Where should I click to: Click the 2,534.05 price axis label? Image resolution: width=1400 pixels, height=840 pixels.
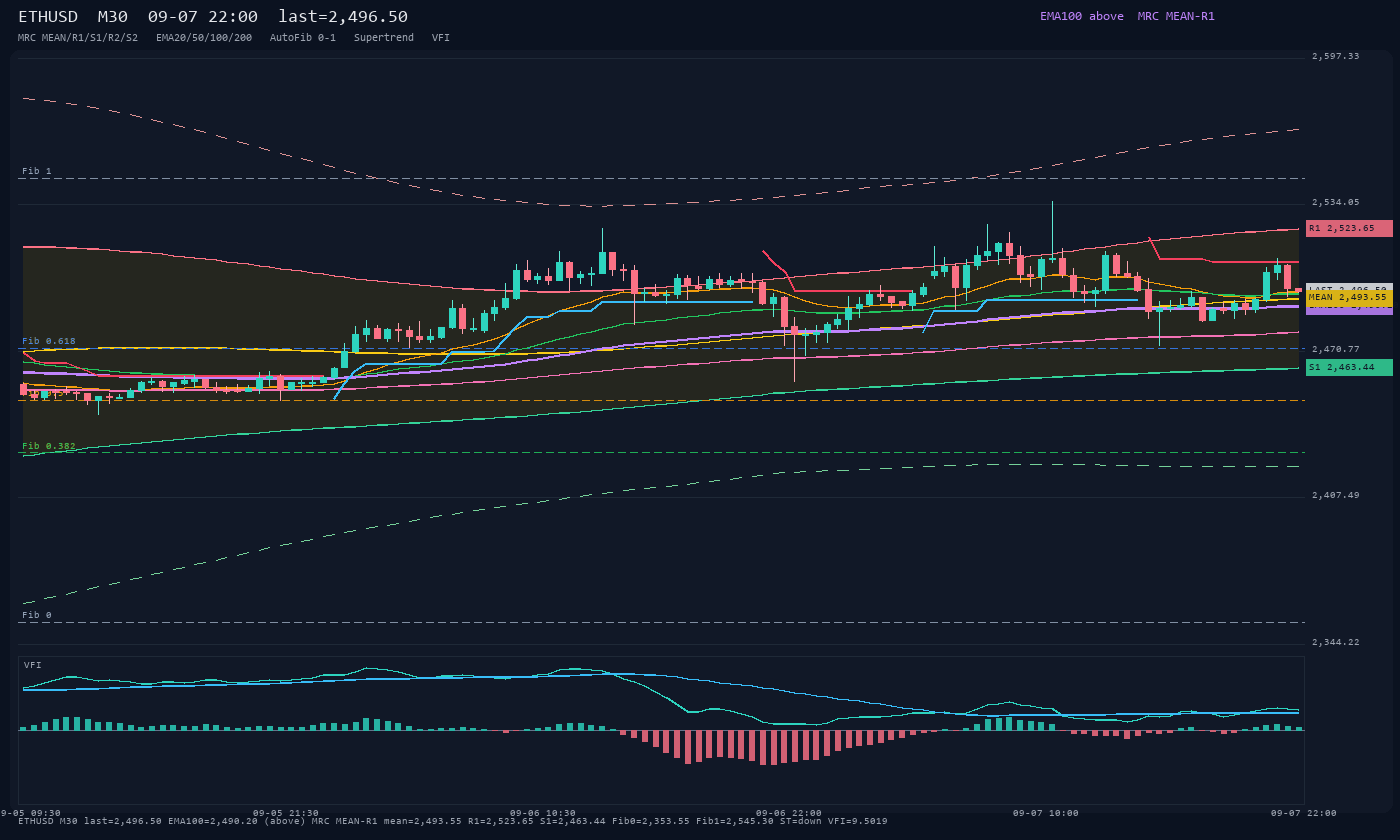click(x=1335, y=202)
